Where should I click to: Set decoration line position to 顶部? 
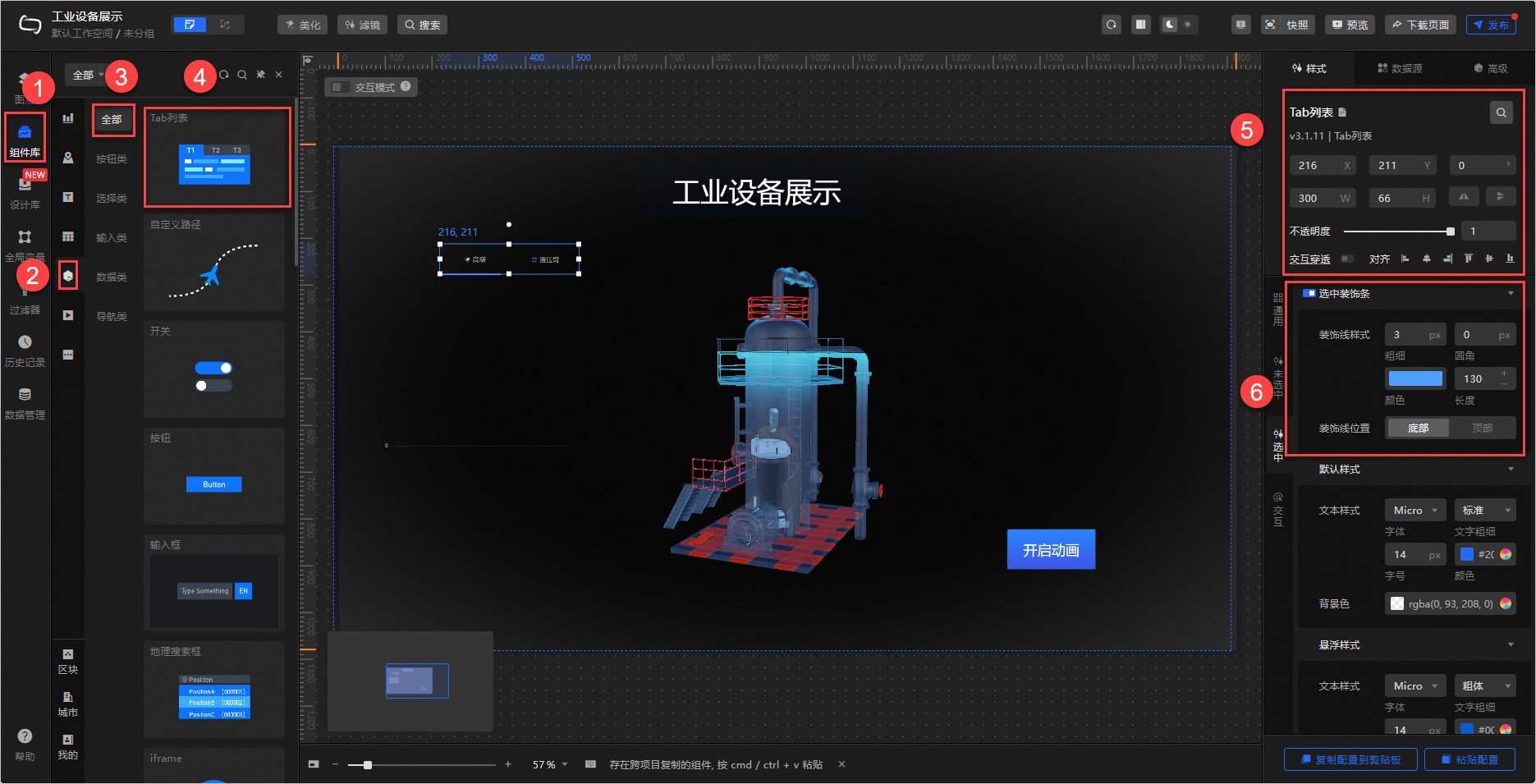(1482, 428)
